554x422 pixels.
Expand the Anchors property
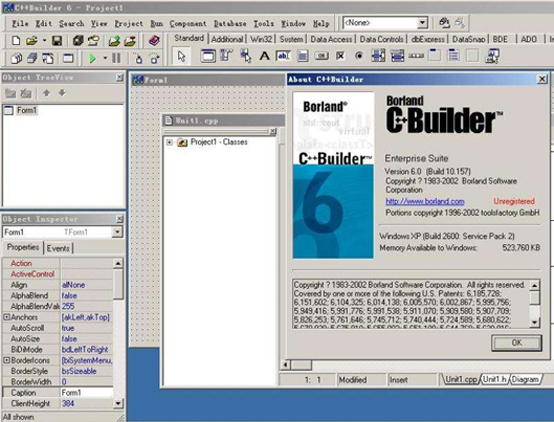click(x=6, y=317)
